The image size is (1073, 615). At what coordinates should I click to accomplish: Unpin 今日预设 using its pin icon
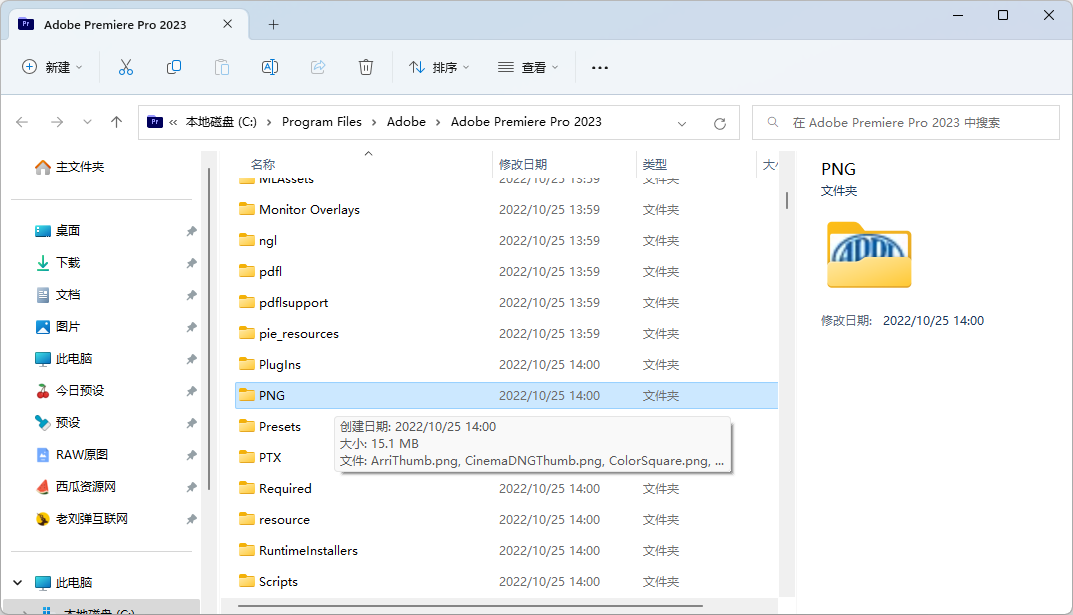pos(192,391)
